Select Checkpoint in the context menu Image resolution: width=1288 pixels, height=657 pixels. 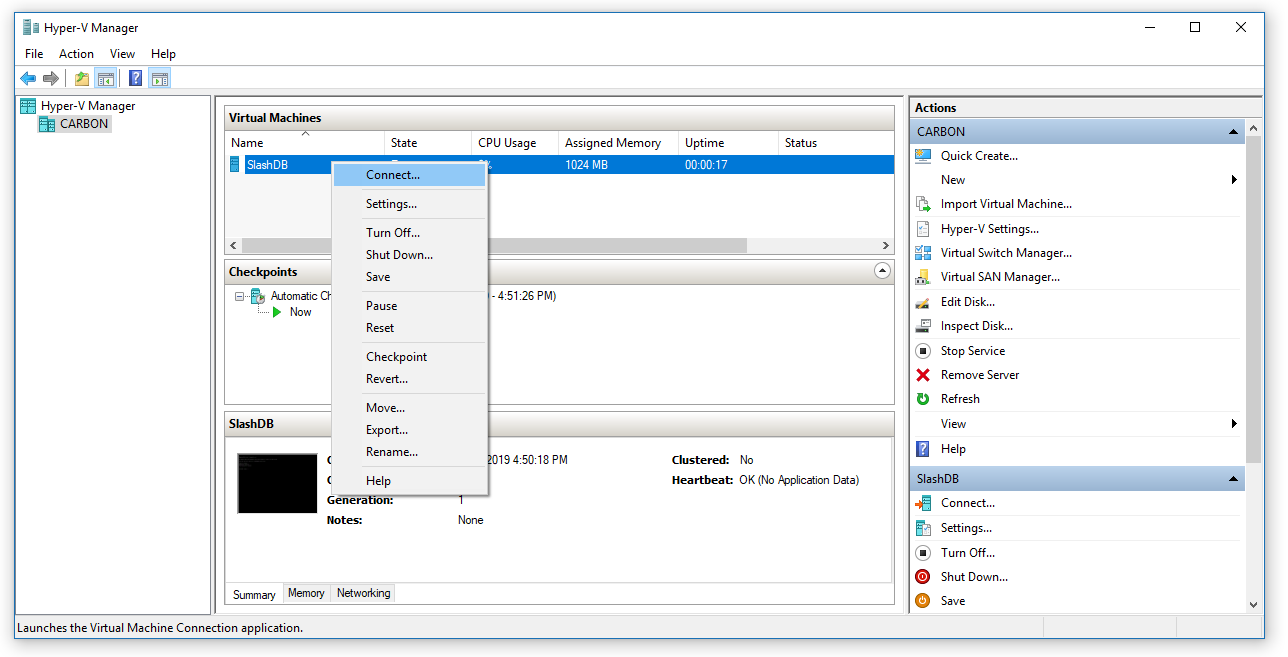pos(396,357)
